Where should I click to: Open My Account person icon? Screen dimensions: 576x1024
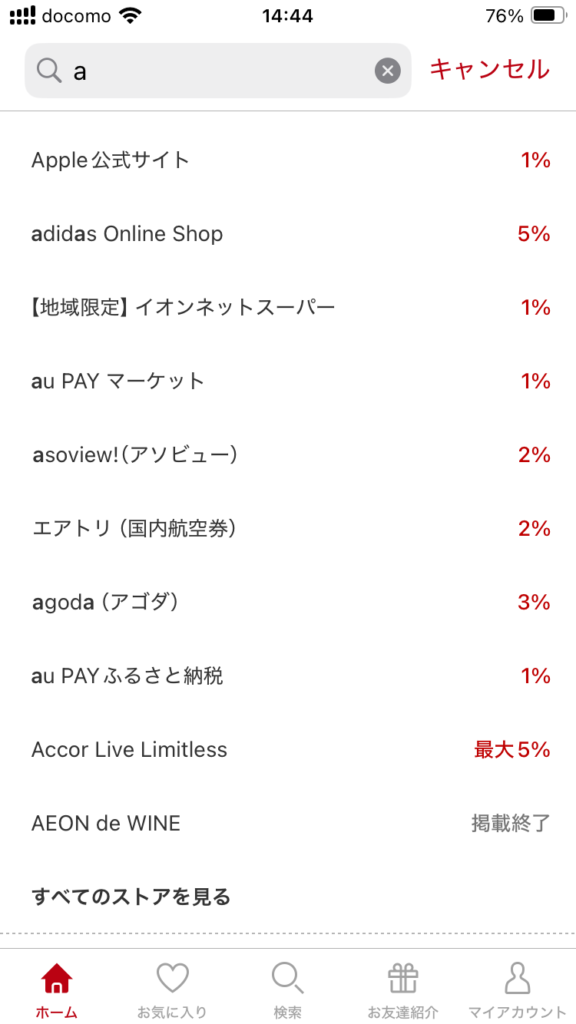click(518, 979)
